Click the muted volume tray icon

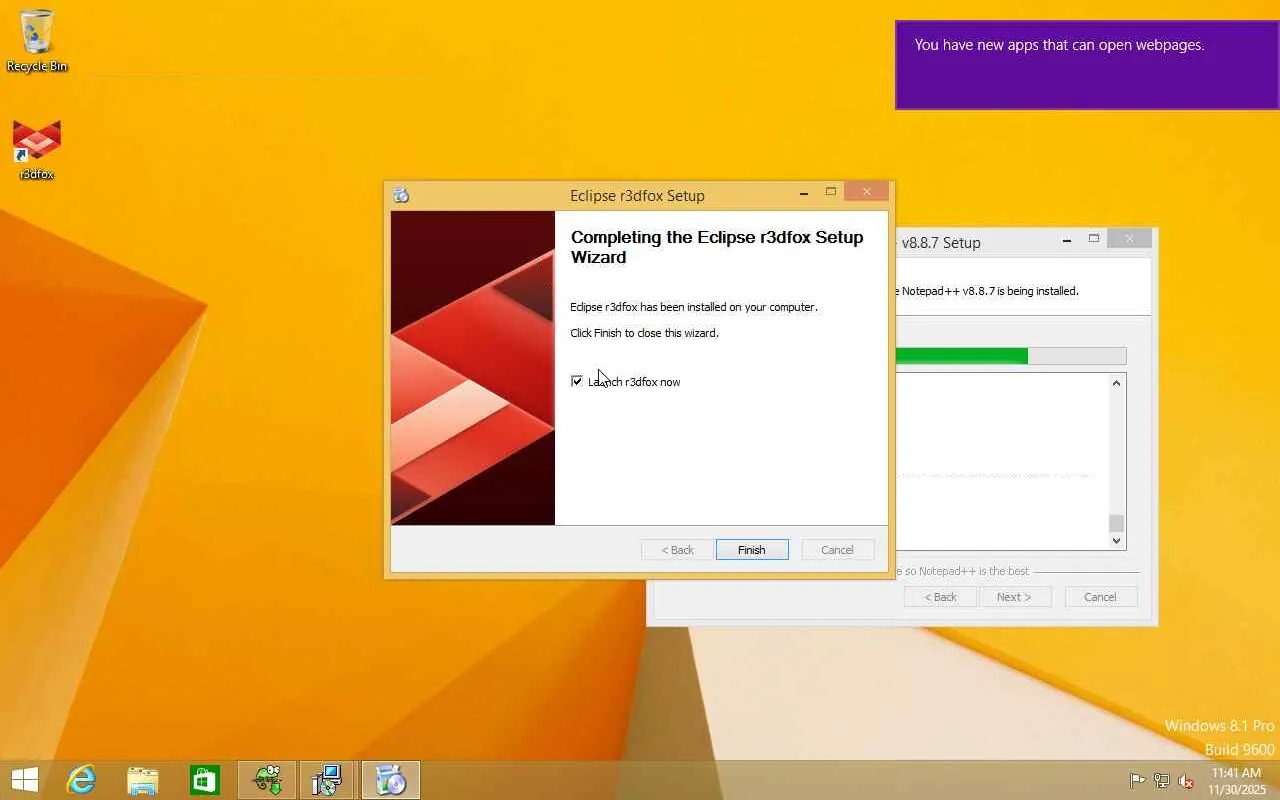coord(1186,781)
